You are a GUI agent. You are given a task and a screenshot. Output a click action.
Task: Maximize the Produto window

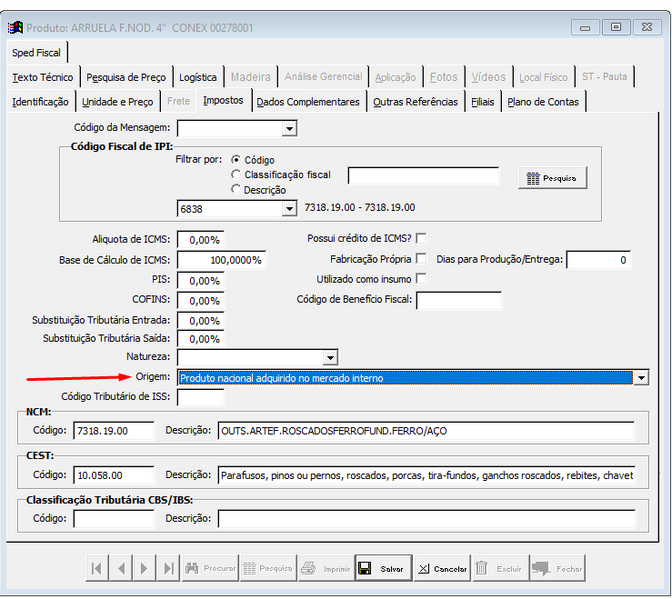point(616,27)
